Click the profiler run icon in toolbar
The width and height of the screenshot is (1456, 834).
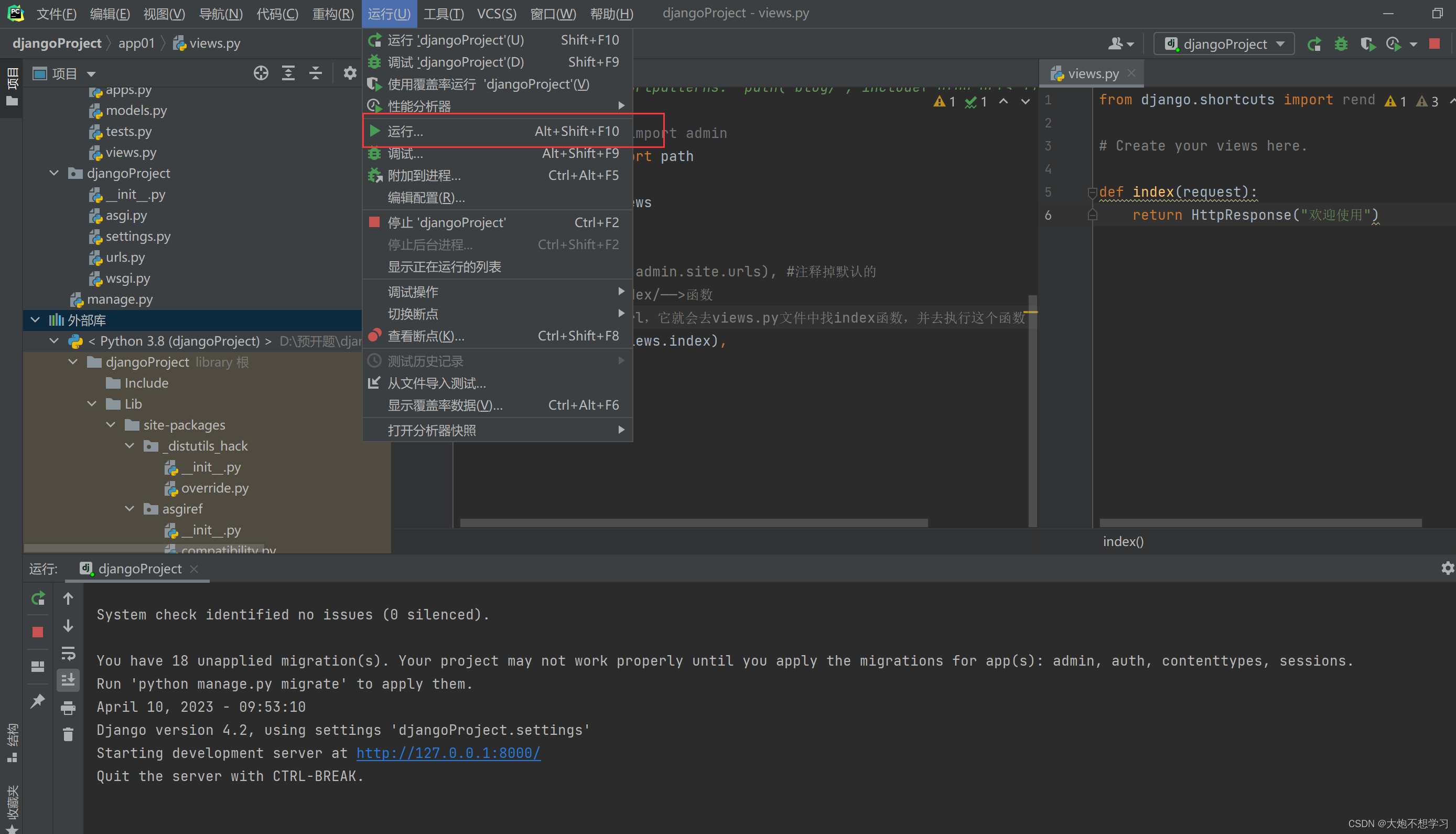(1394, 44)
